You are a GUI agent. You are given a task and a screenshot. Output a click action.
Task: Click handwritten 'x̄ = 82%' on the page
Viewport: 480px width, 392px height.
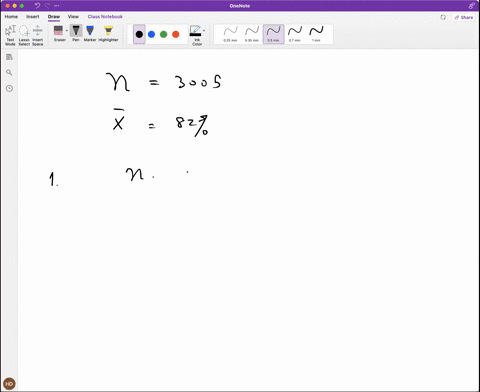coord(161,123)
